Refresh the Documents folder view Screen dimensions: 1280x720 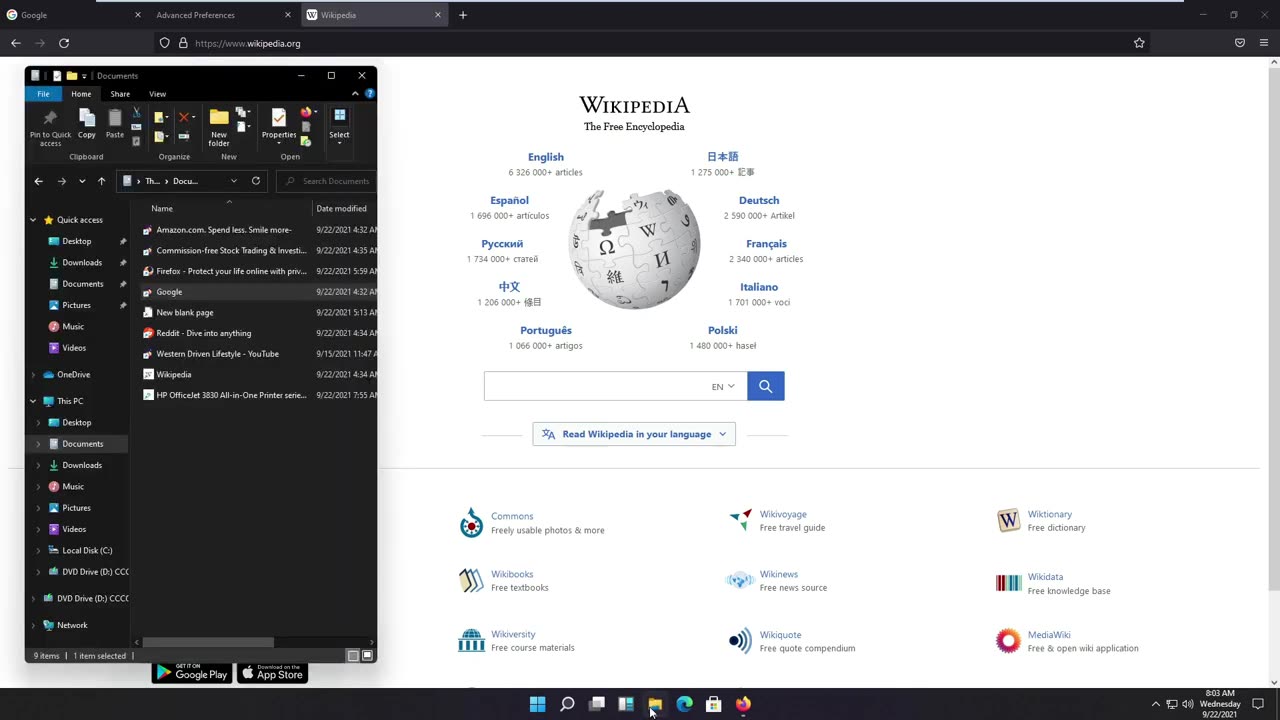(x=256, y=181)
